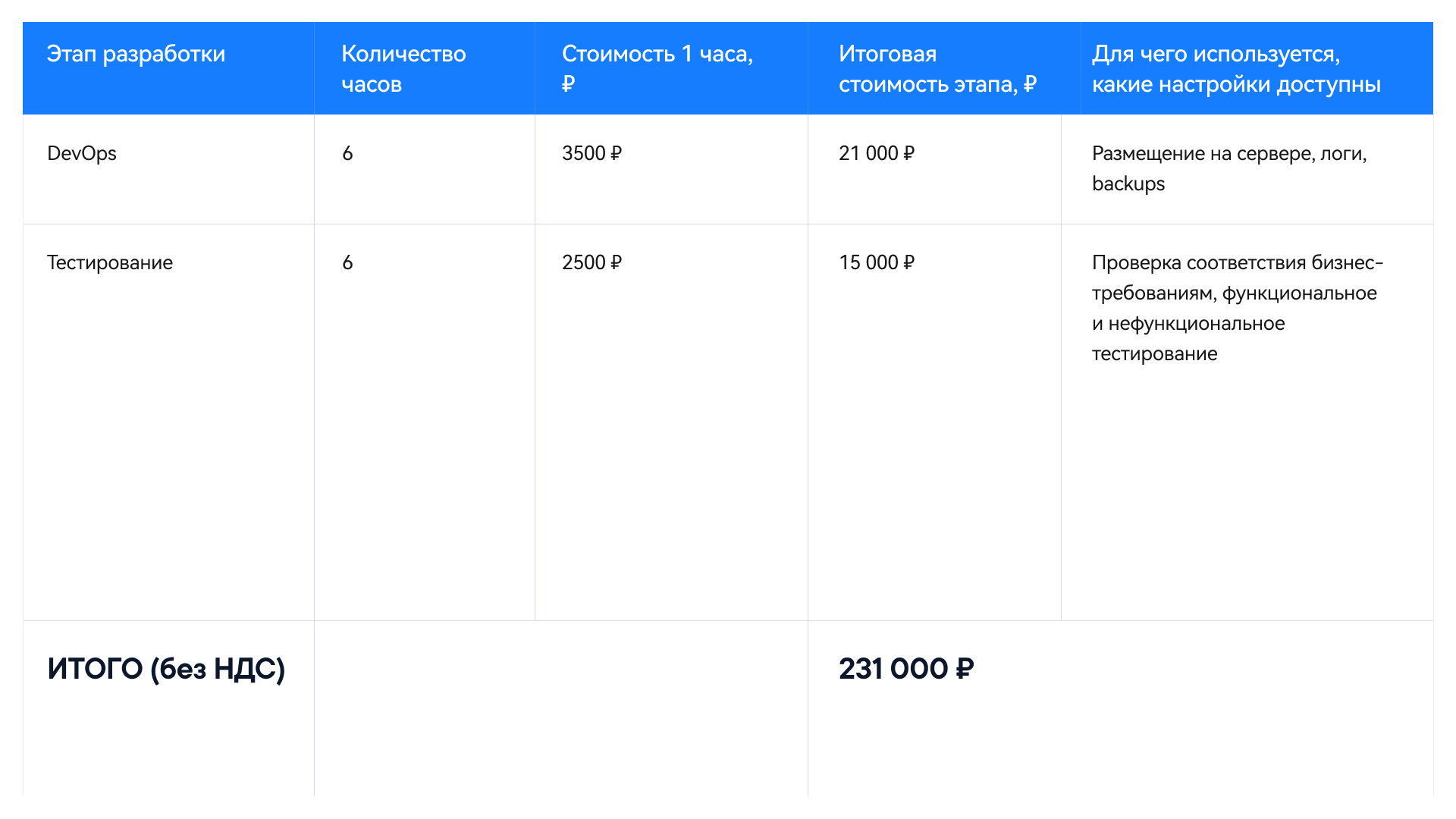Select the 3500 ₽ hourly rate cell
Screen dimensions: 1456x819
[x=591, y=153]
